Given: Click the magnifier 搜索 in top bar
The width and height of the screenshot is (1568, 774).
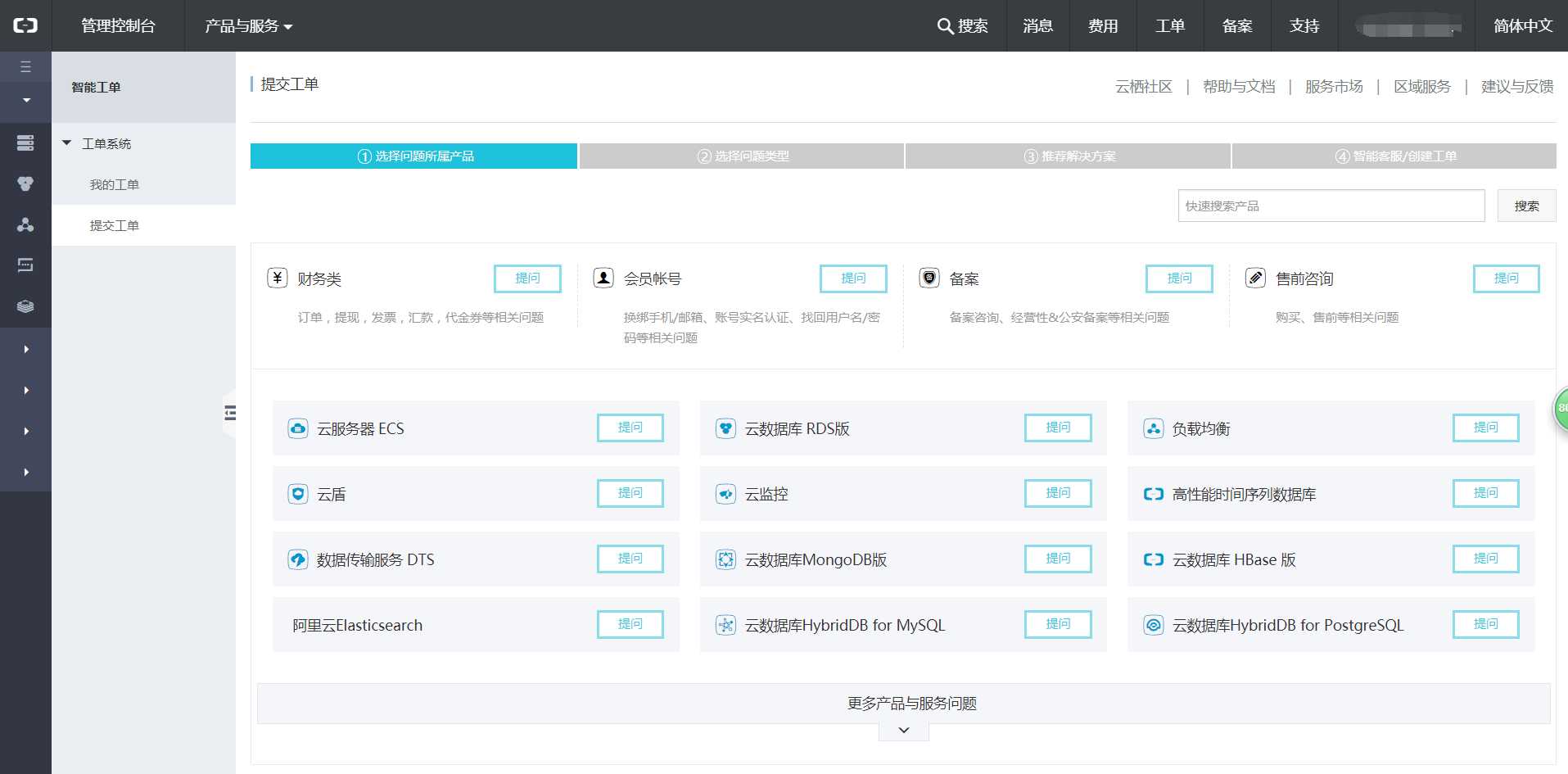Looking at the screenshot, I should click(962, 25).
